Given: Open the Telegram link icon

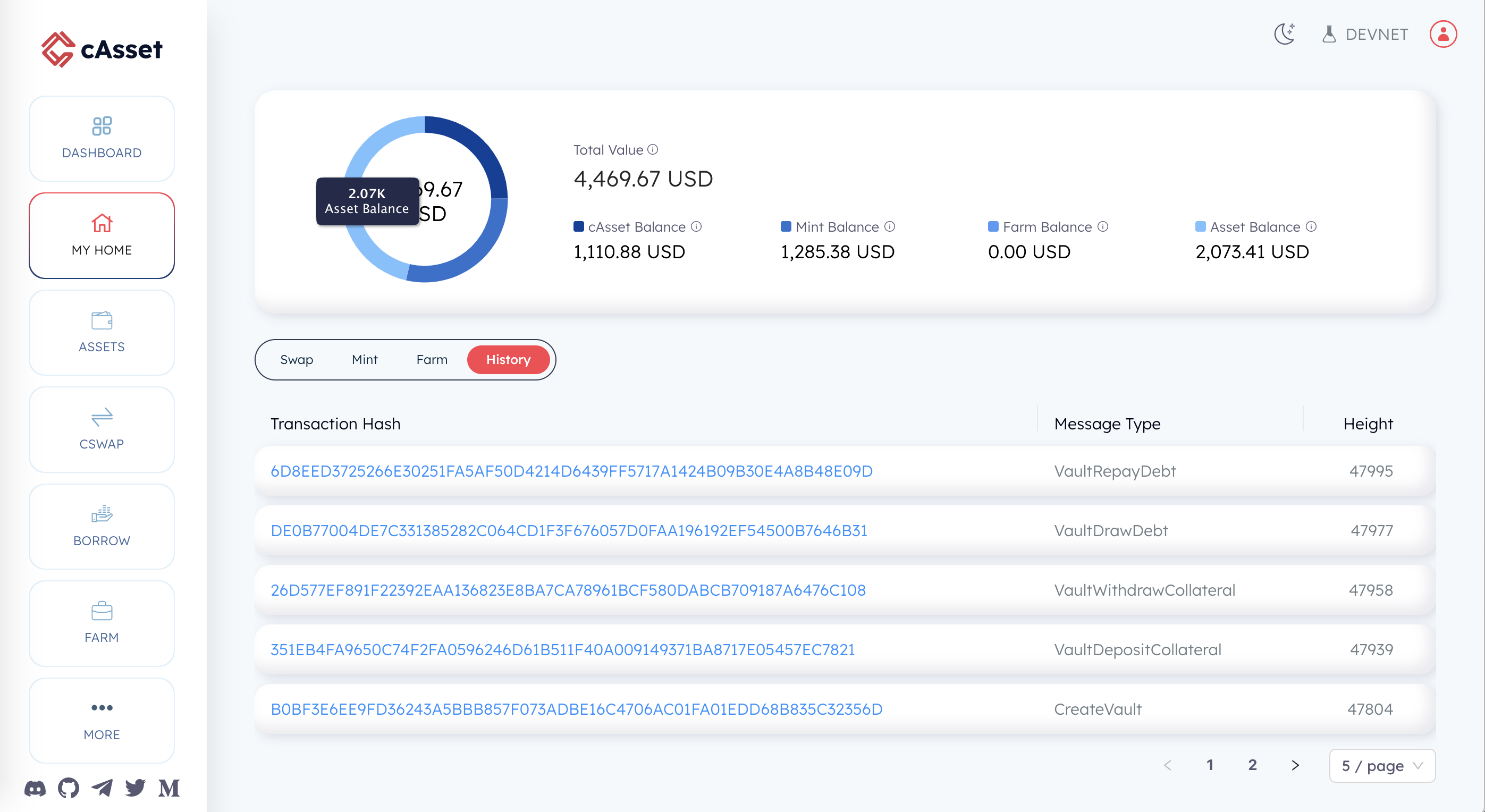Looking at the screenshot, I should (x=102, y=788).
